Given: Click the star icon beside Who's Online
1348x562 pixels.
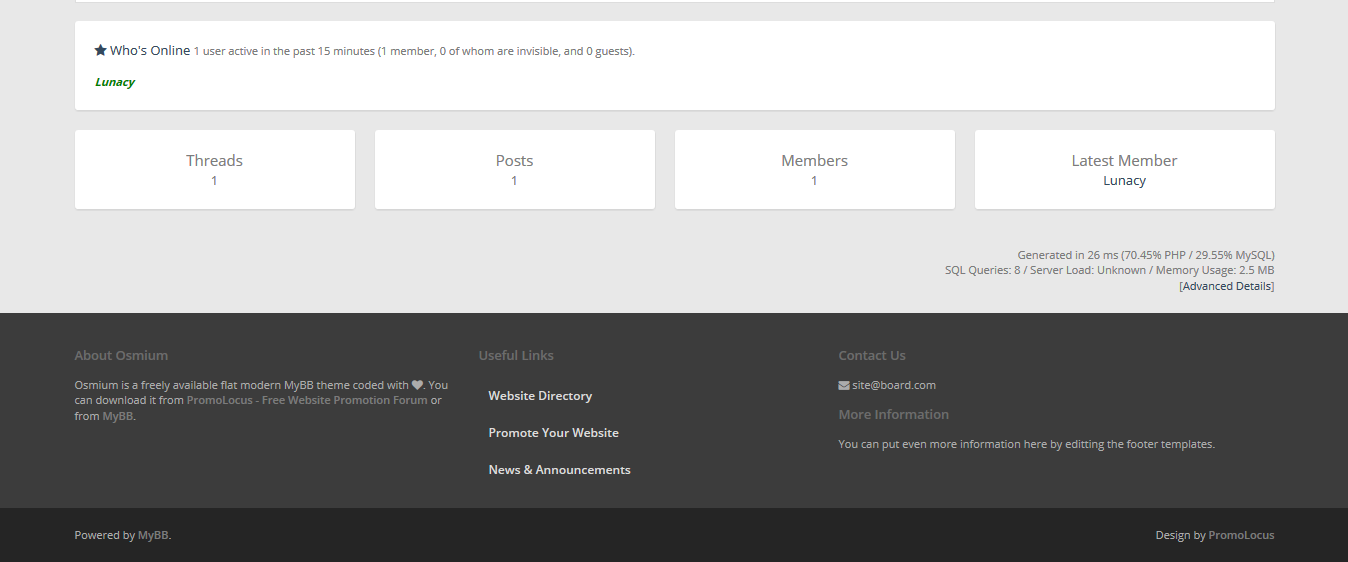Looking at the screenshot, I should point(100,50).
